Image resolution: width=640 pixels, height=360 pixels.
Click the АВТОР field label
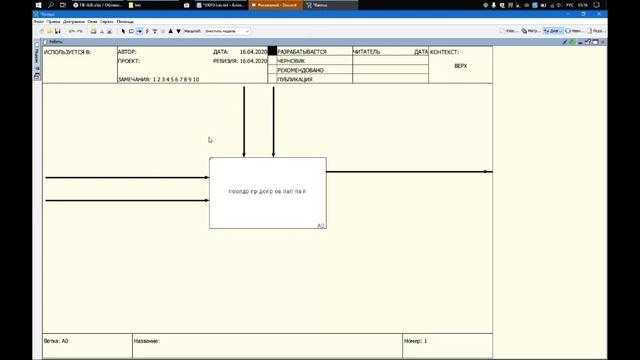click(x=127, y=52)
